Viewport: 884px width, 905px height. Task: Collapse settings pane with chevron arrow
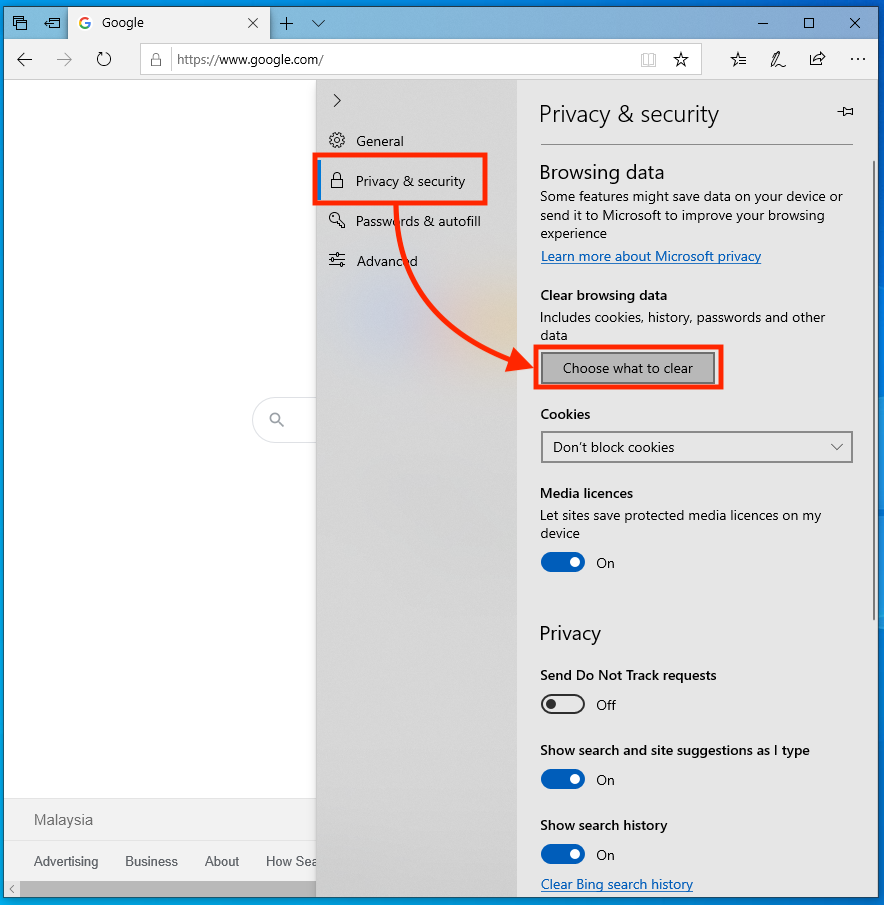(x=337, y=100)
